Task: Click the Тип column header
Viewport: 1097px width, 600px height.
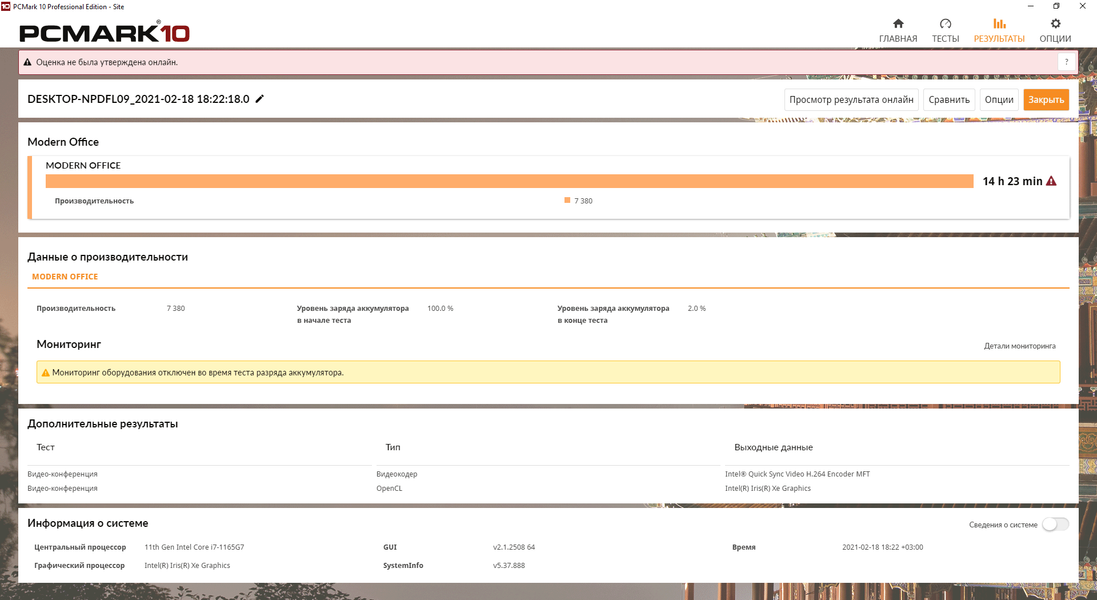Action: [x=392, y=447]
